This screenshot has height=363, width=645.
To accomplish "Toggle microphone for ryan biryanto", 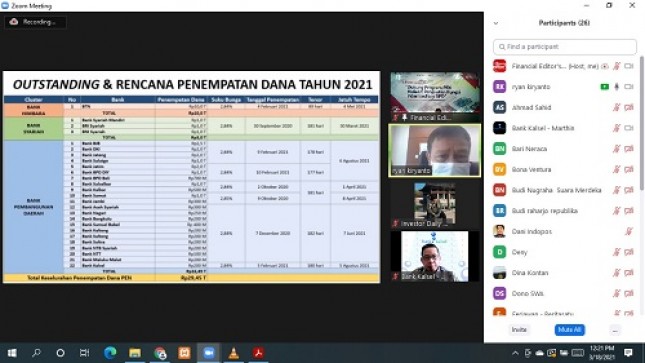I will [x=616, y=87].
